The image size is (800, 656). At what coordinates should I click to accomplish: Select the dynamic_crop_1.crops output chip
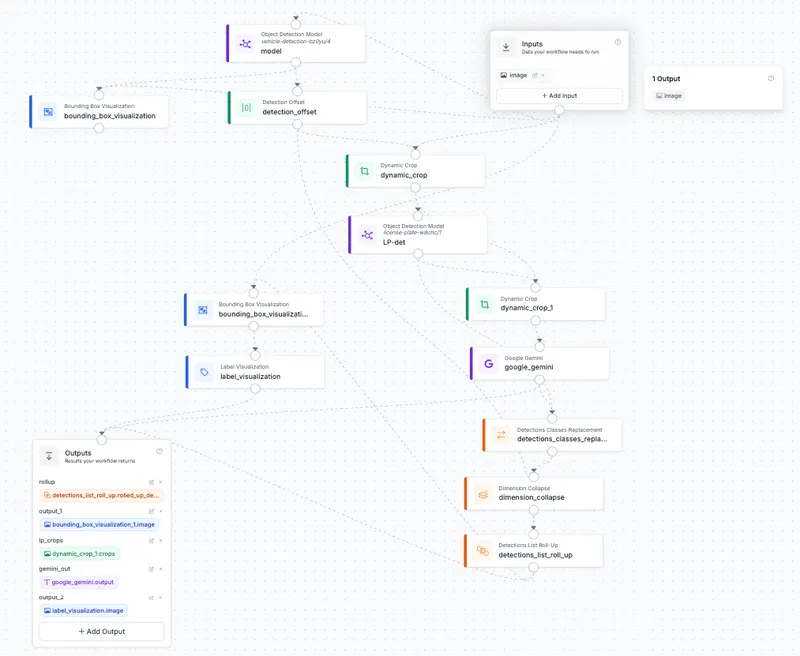(x=80, y=553)
